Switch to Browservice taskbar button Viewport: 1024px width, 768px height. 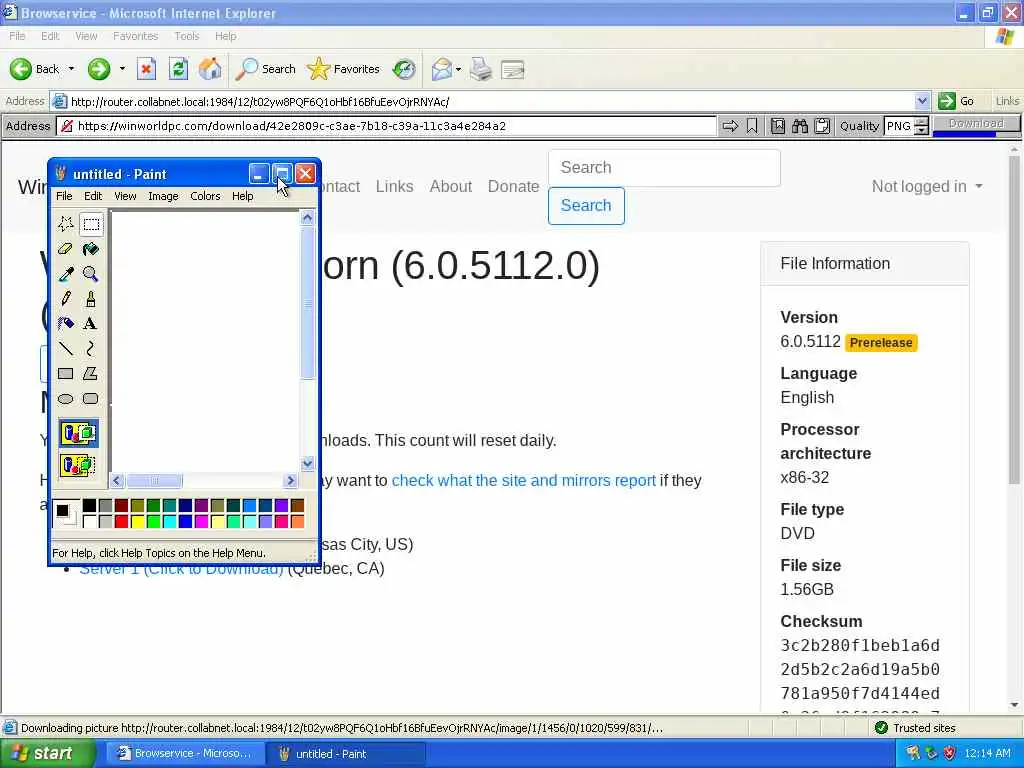pyautogui.click(x=185, y=754)
